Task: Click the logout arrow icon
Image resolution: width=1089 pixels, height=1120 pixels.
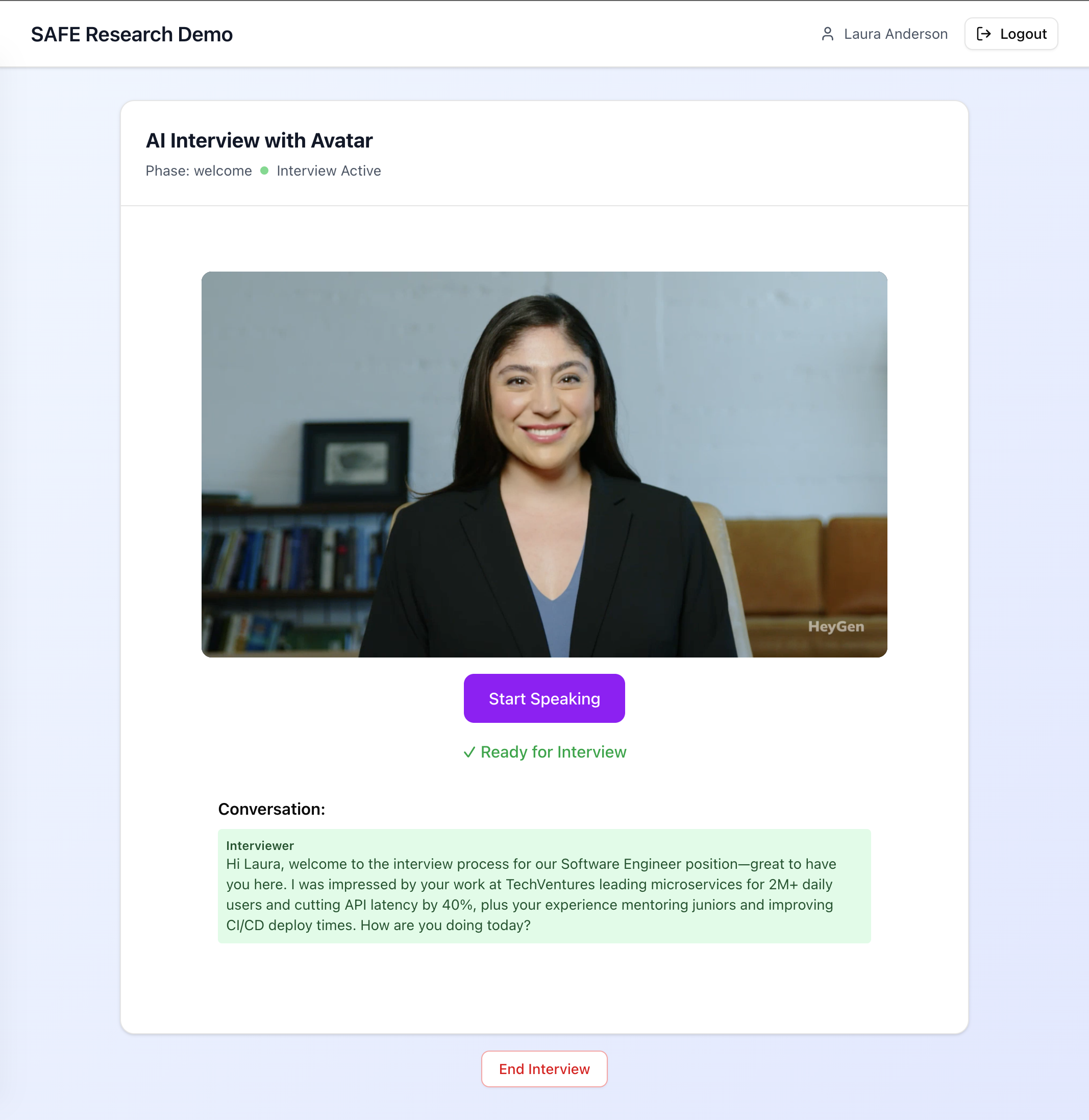Action: pos(984,34)
